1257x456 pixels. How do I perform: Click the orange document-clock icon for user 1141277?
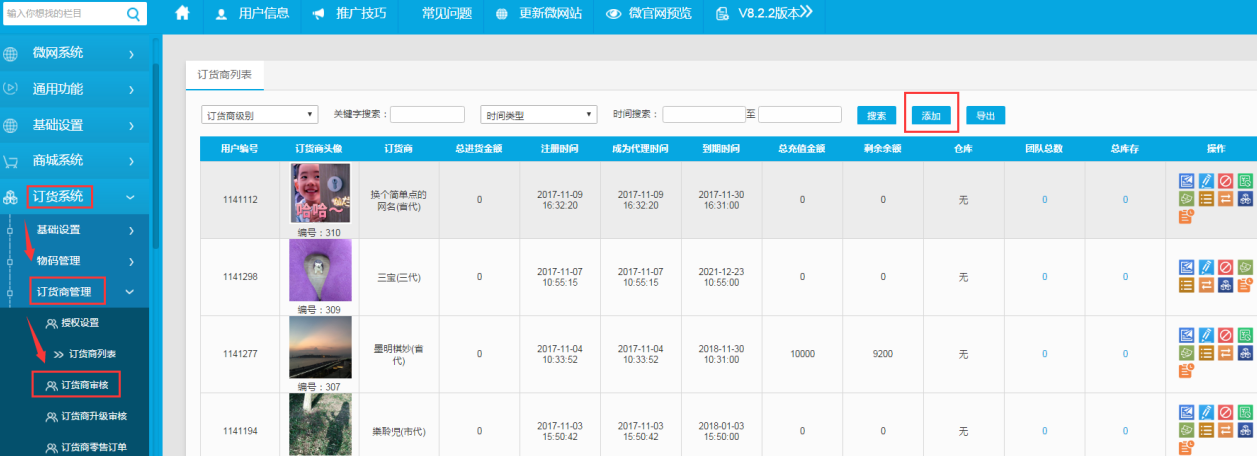pyautogui.click(x=1187, y=371)
